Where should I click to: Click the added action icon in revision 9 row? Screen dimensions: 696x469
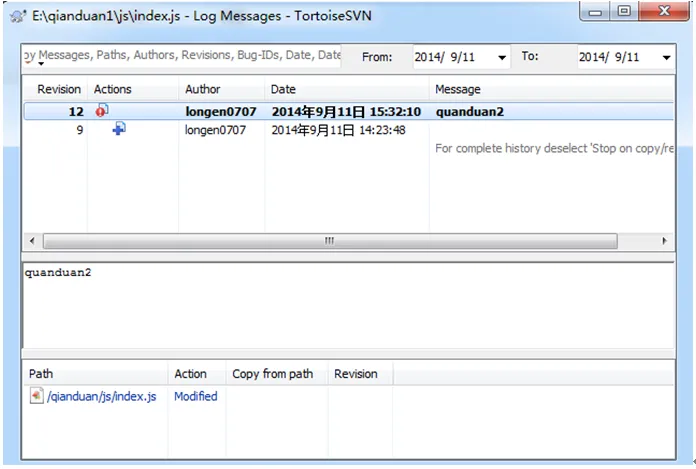click(x=119, y=129)
